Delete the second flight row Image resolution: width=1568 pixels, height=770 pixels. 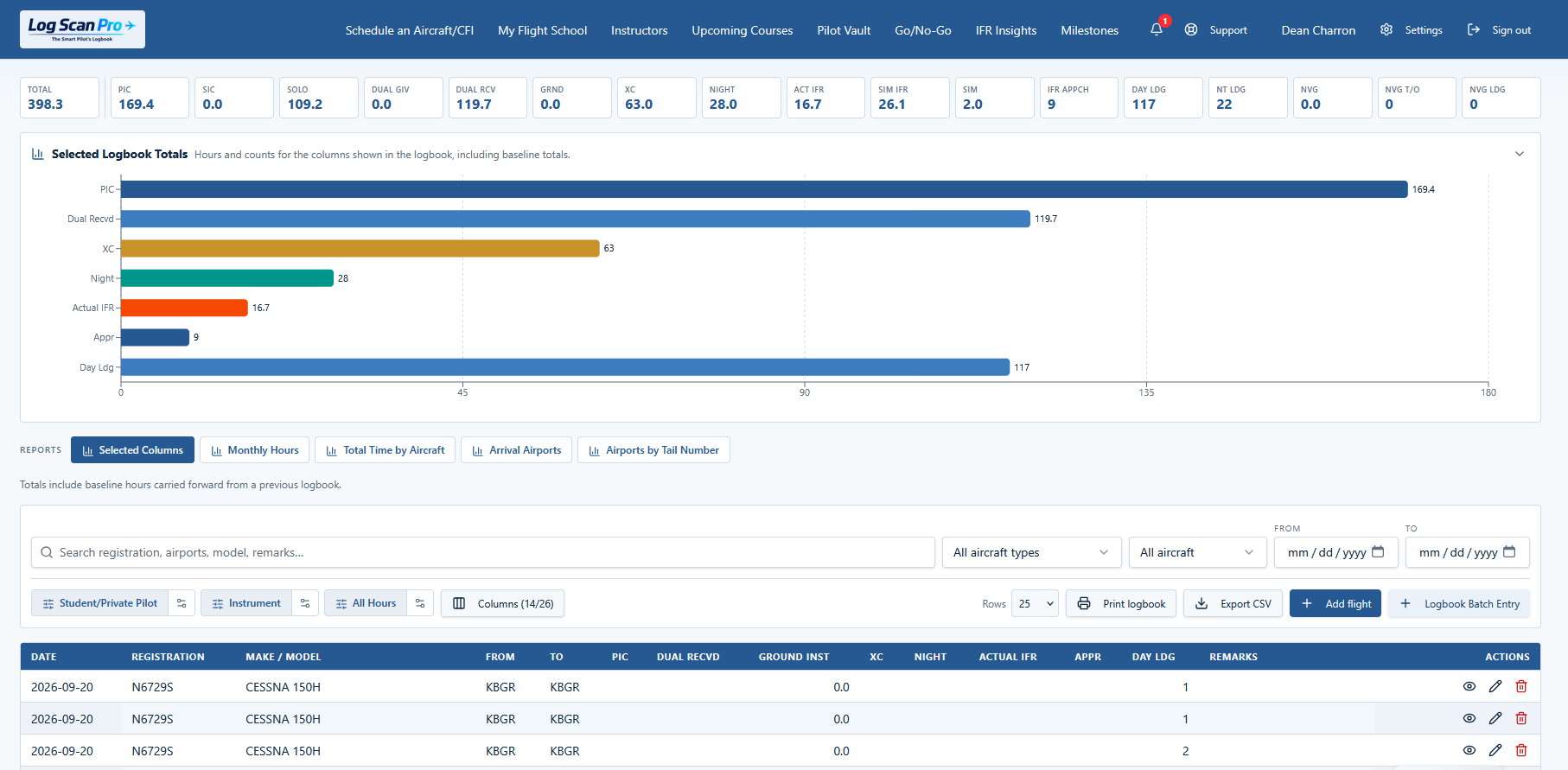tap(1521, 718)
